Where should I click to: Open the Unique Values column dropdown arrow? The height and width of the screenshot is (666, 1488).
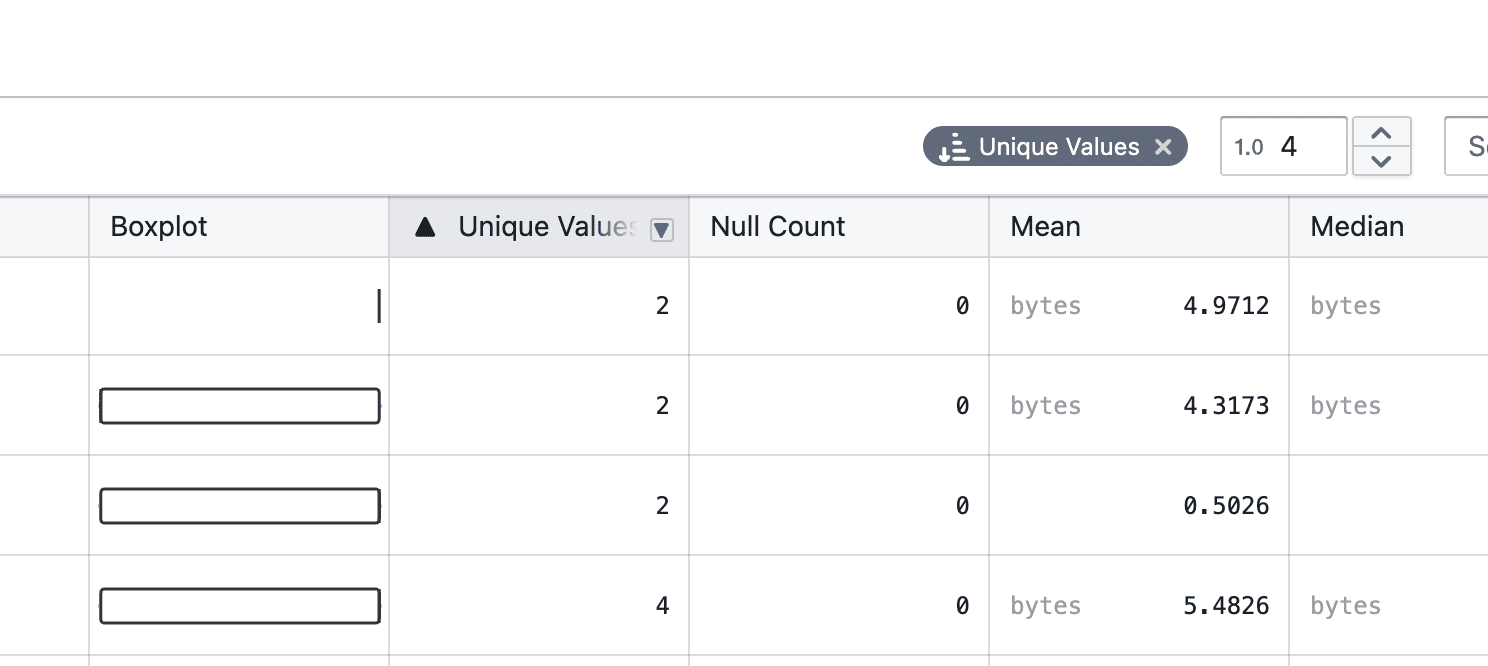pyautogui.click(x=661, y=229)
